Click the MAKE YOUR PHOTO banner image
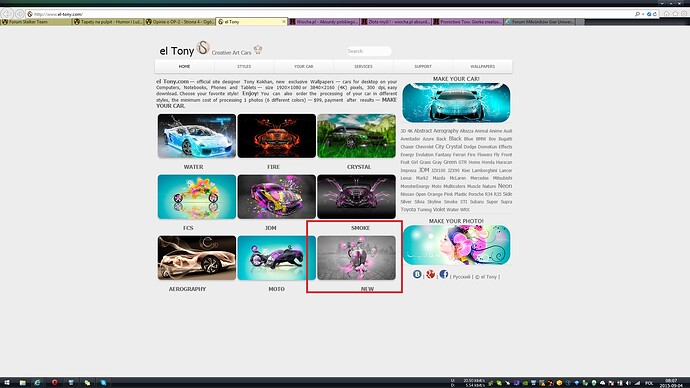690x388 pixels. 456,245
